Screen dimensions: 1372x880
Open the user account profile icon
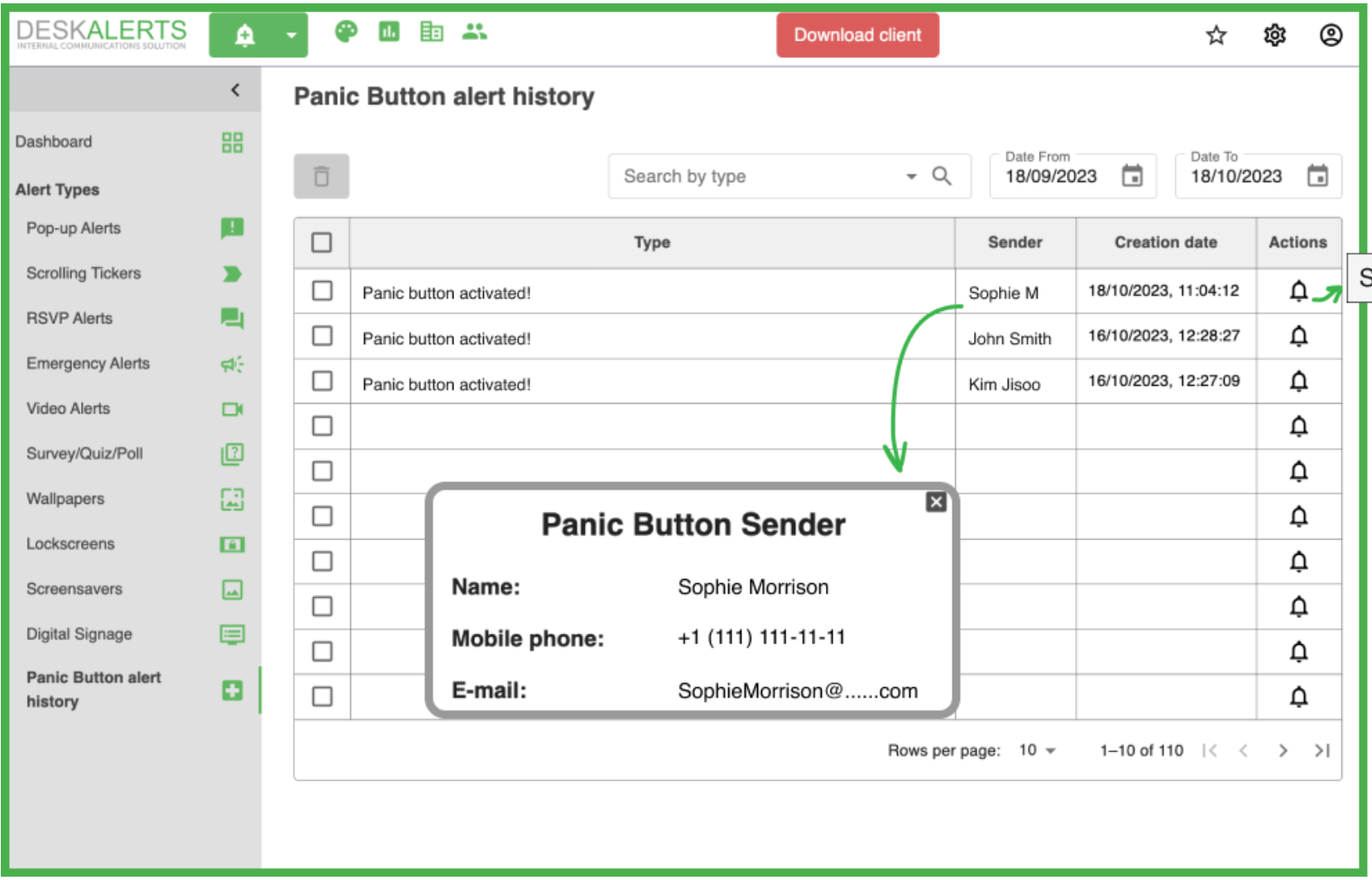click(1331, 36)
